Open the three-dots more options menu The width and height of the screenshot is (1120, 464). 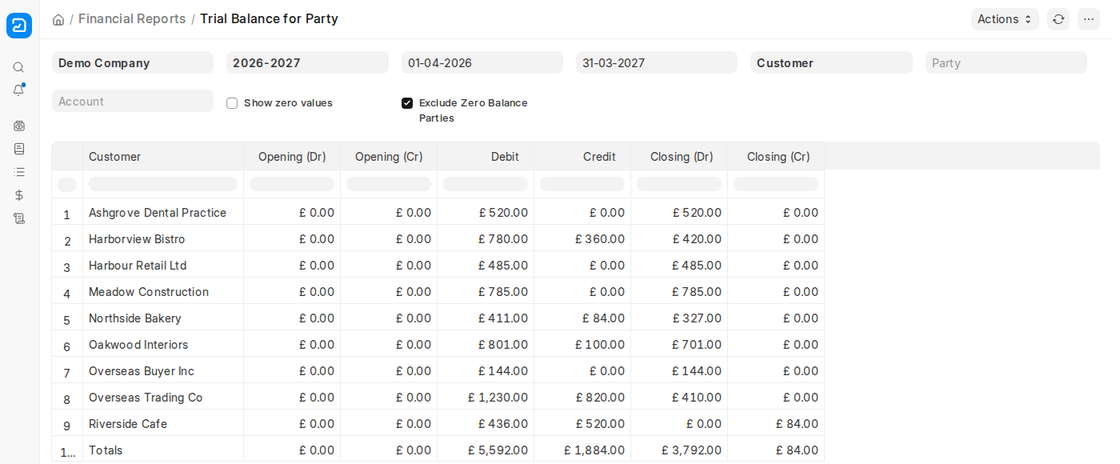[1089, 19]
